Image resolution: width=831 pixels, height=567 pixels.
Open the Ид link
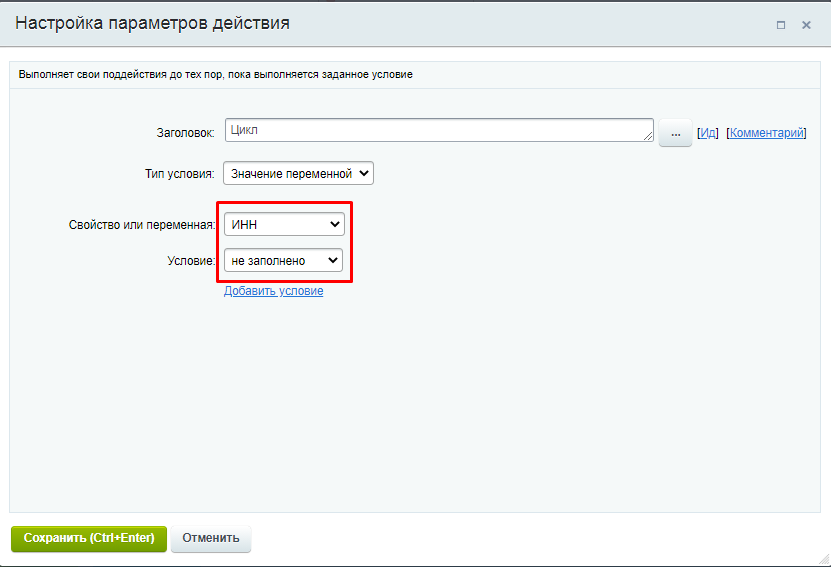708,133
